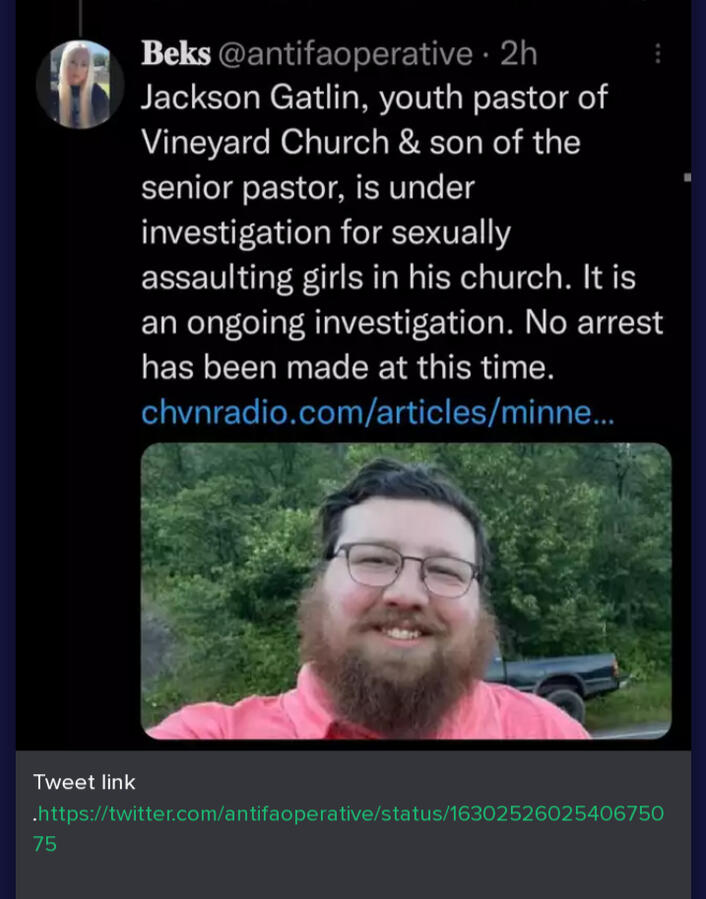706x899 pixels.
Task: Select the @antifaoperative handle
Action: 345,53
